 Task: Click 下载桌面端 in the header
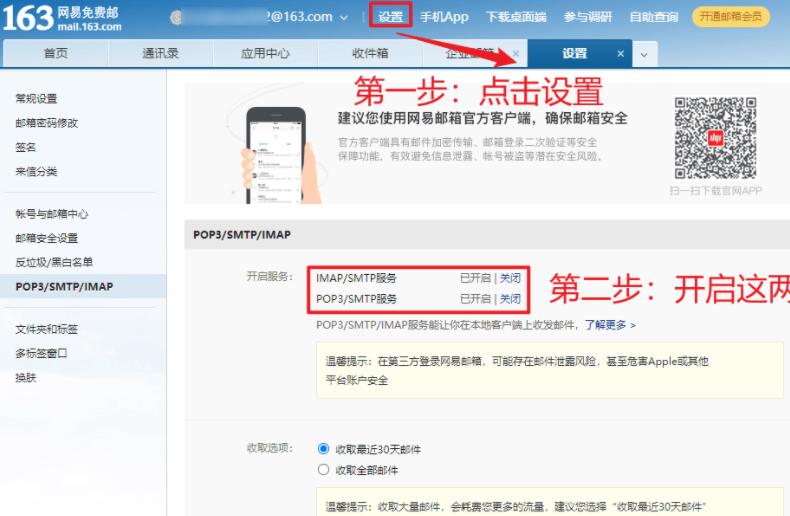516,17
